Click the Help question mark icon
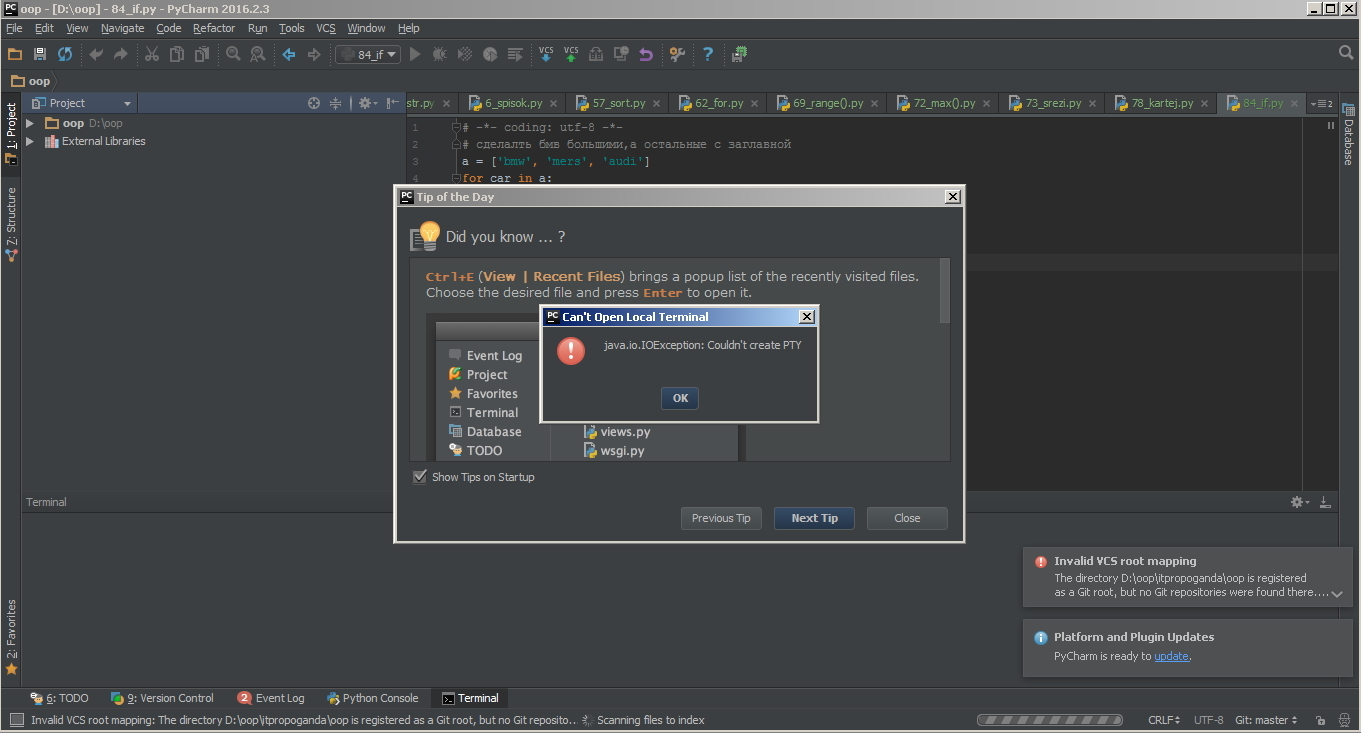The height and width of the screenshot is (733, 1361). pyautogui.click(x=708, y=54)
